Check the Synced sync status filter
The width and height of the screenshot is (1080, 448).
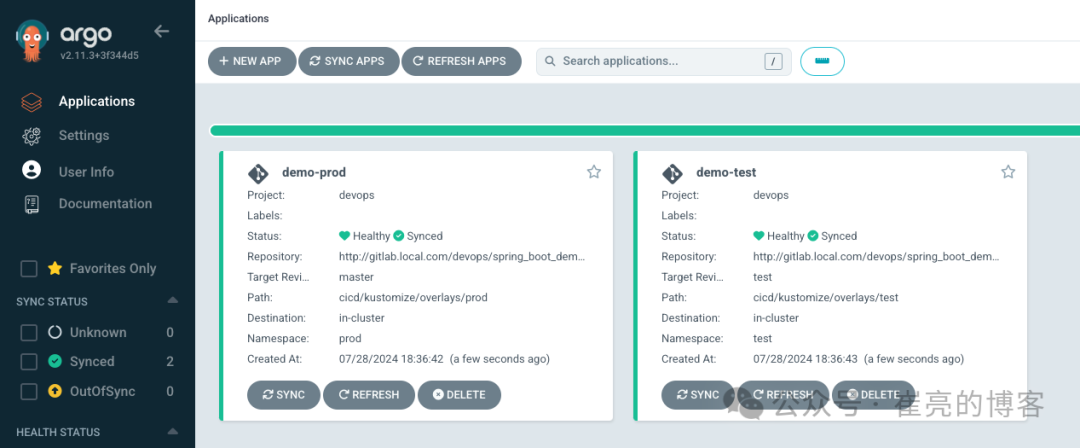[29, 362]
